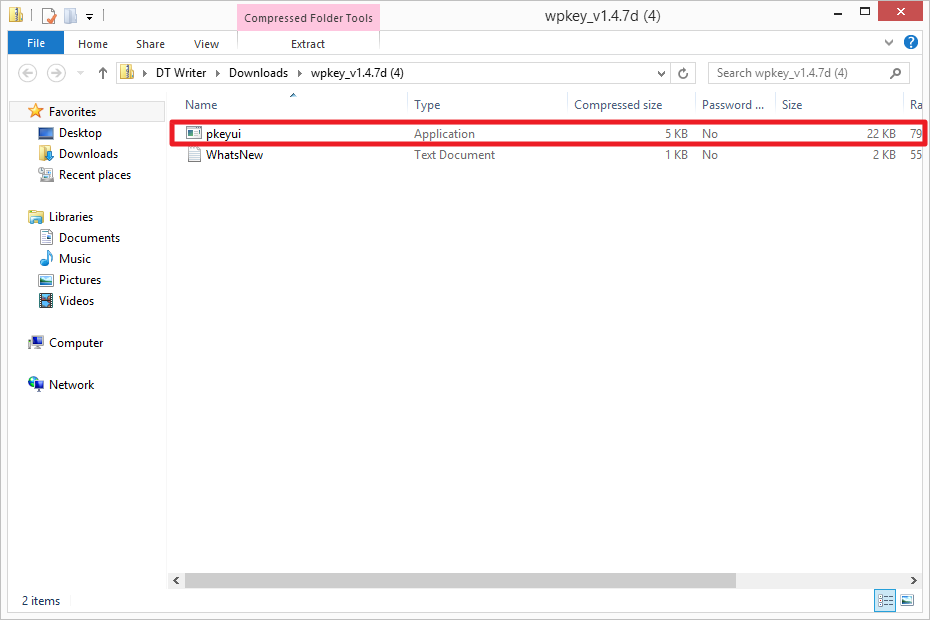Switch to Details view icon
Image resolution: width=930 pixels, height=620 pixels.
pyautogui.click(x=885, y=600)
